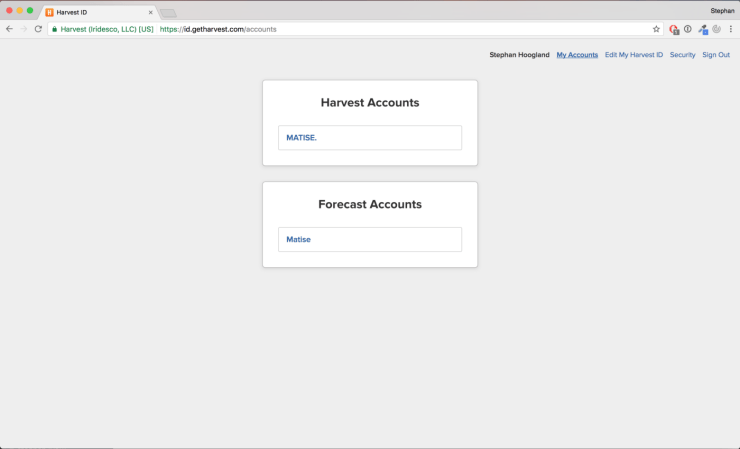Go back with the browser back arrow

[x=9, y=29]
